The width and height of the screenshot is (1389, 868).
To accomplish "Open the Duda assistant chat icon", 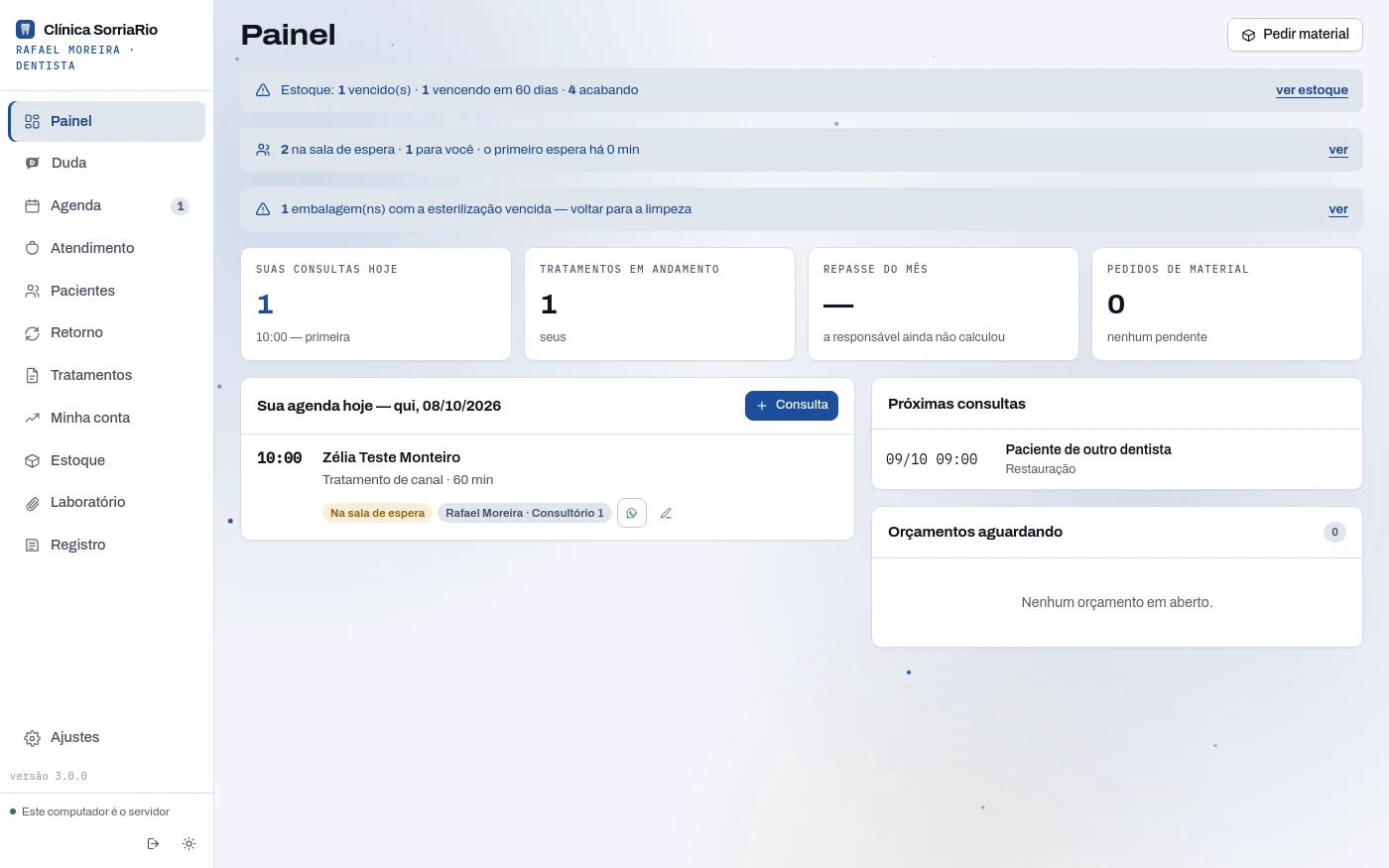I will pos(32,163).
